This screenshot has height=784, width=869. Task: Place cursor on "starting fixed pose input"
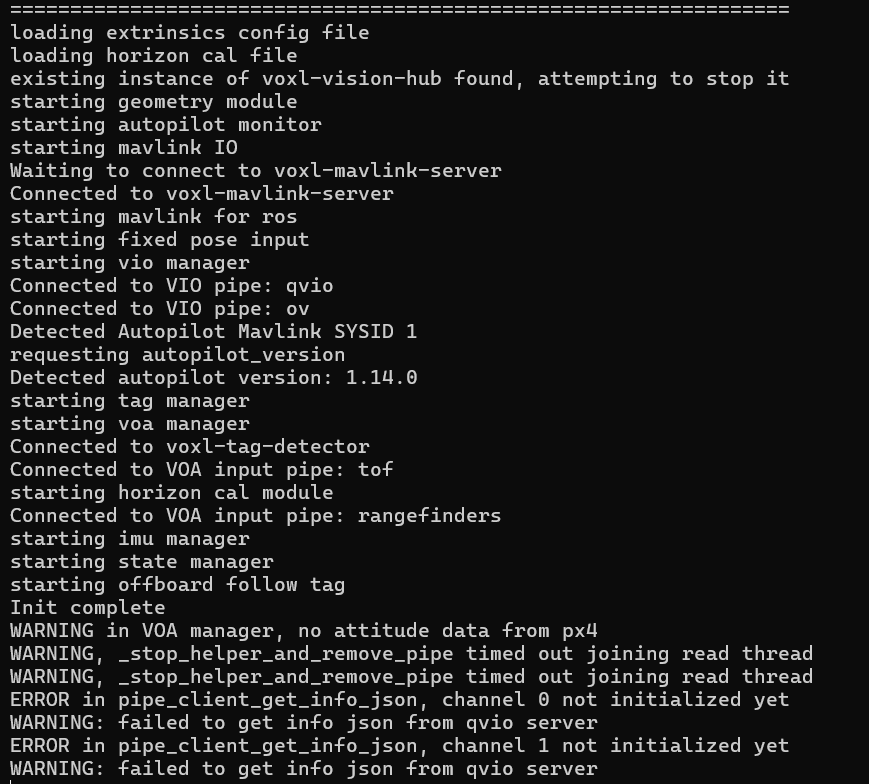click(160, 240)
